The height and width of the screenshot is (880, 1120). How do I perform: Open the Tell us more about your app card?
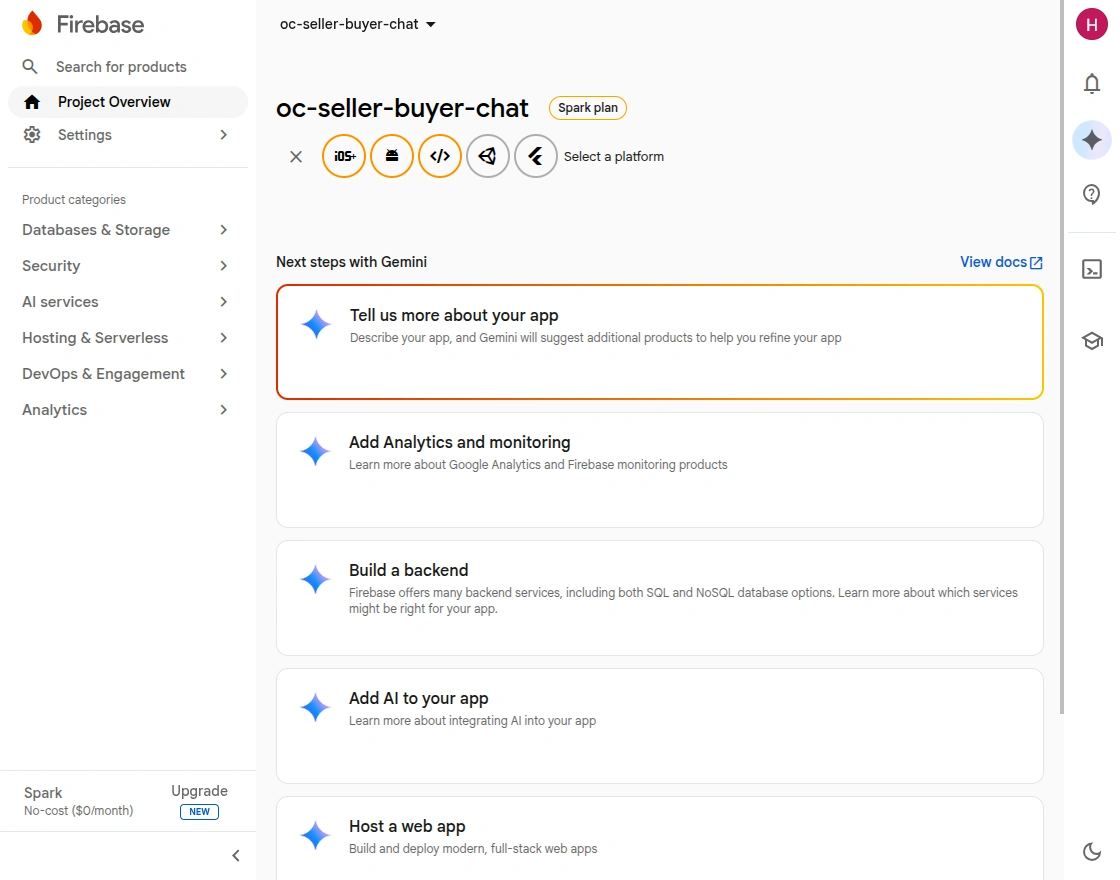click(659, 342)
